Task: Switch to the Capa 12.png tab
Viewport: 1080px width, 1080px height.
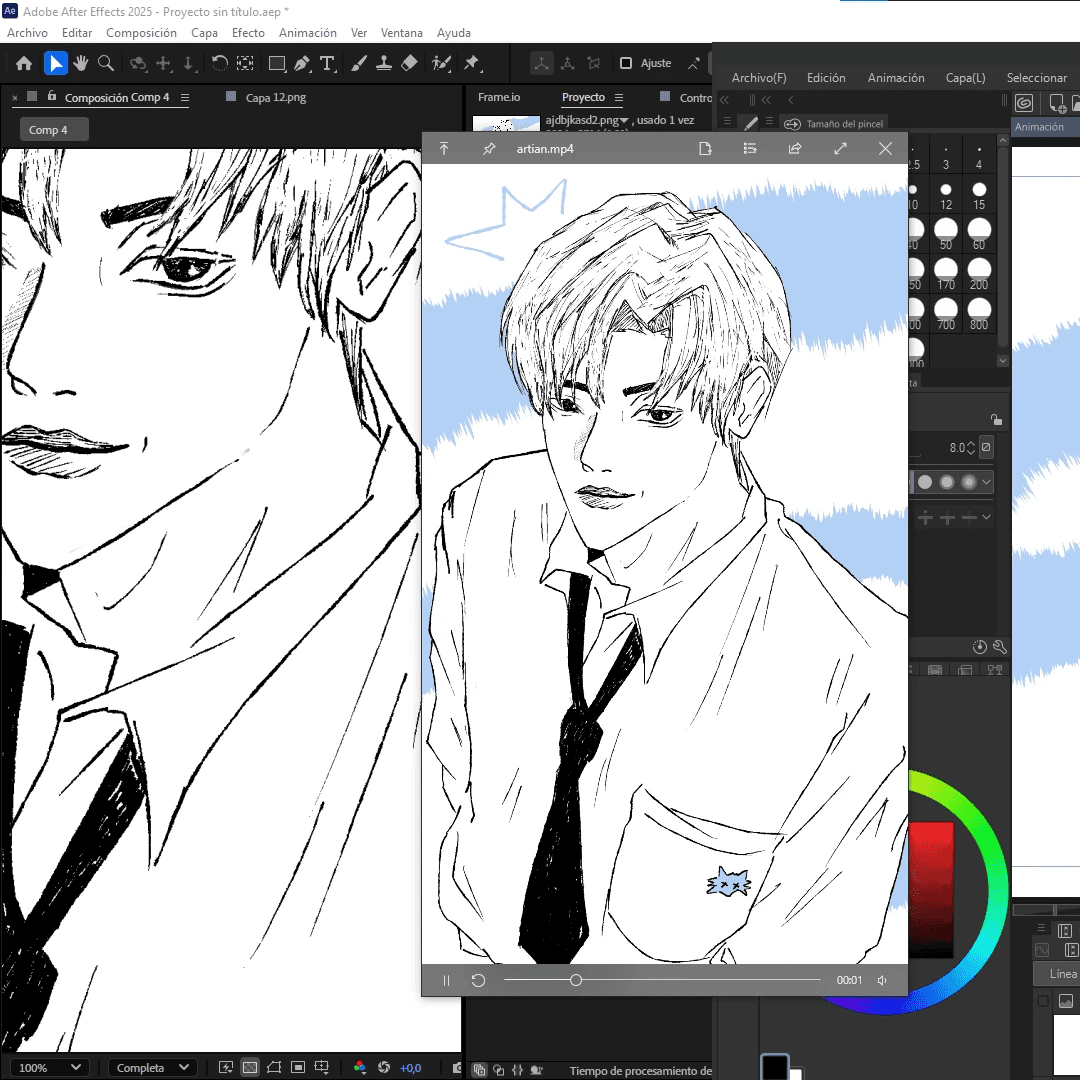Action: point(276,97)
